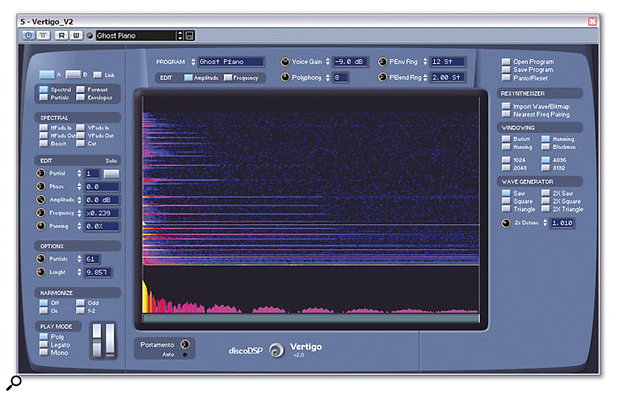Click the 2x Detune knob

tap(506, 223)
